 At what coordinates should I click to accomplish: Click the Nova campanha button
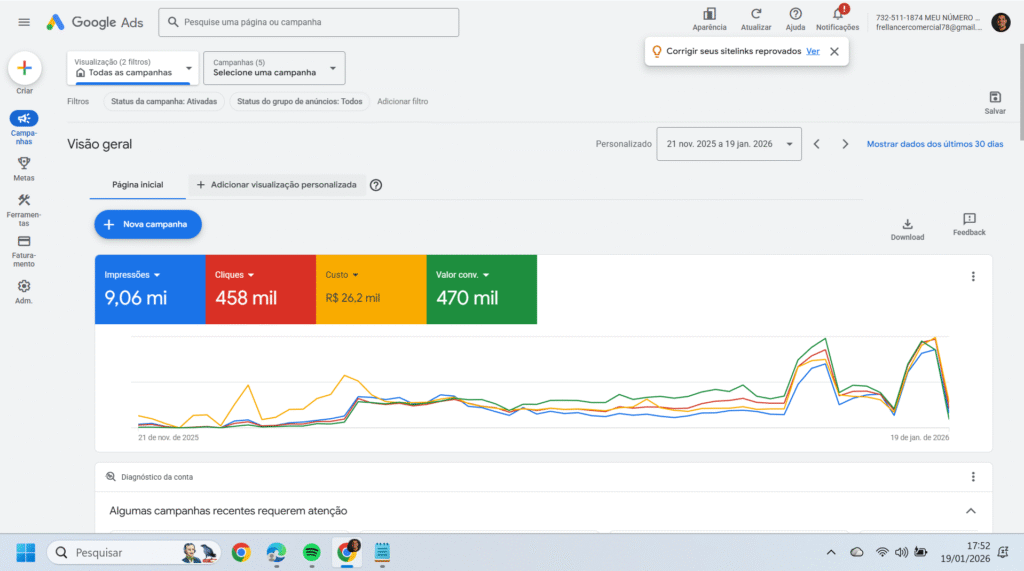point(148,225)
